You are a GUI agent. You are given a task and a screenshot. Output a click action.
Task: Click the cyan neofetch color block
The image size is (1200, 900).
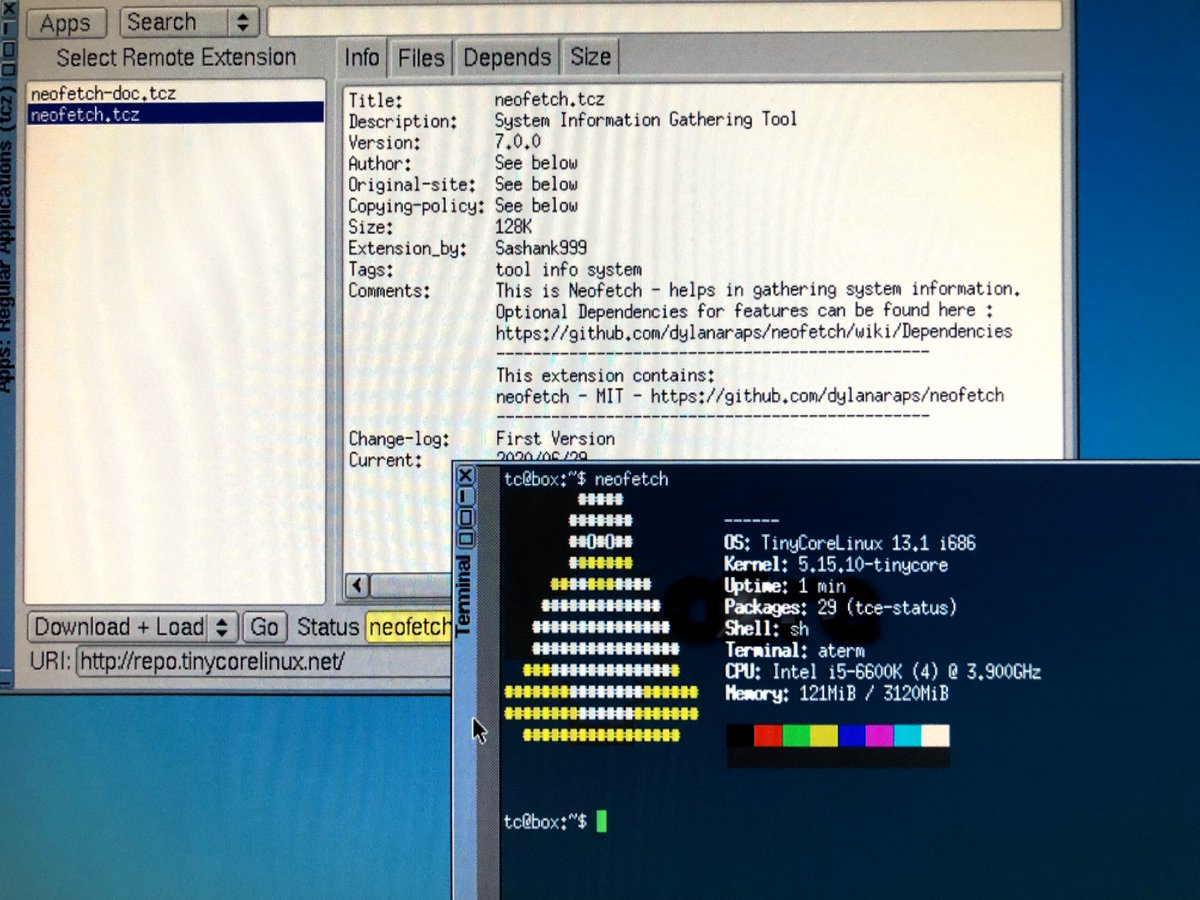pos(908,736)
